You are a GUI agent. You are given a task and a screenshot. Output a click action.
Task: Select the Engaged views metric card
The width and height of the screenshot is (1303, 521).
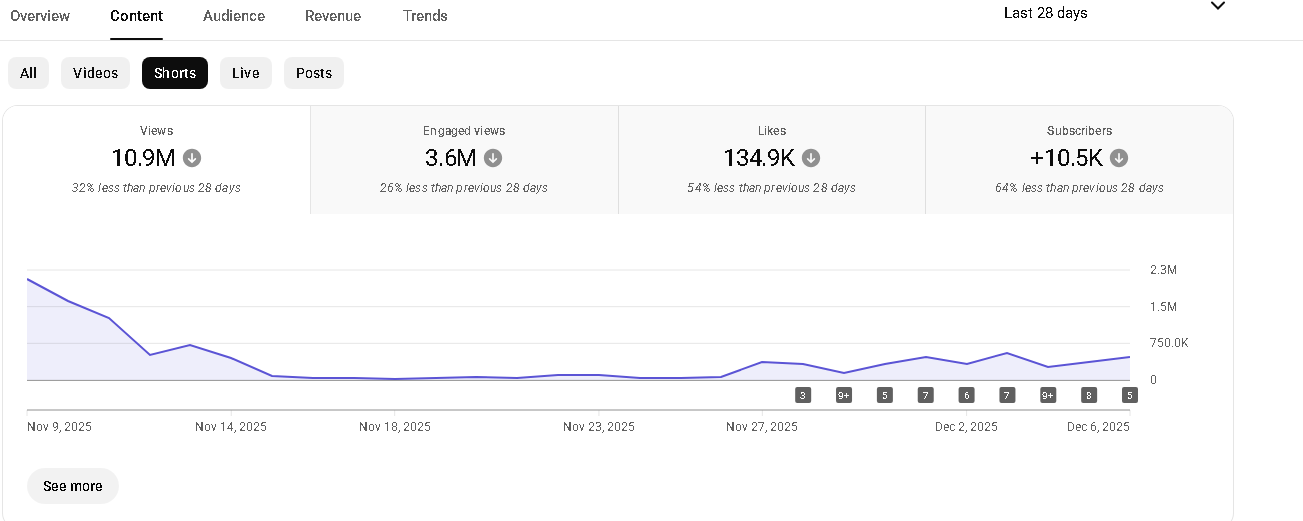point(464,160)
